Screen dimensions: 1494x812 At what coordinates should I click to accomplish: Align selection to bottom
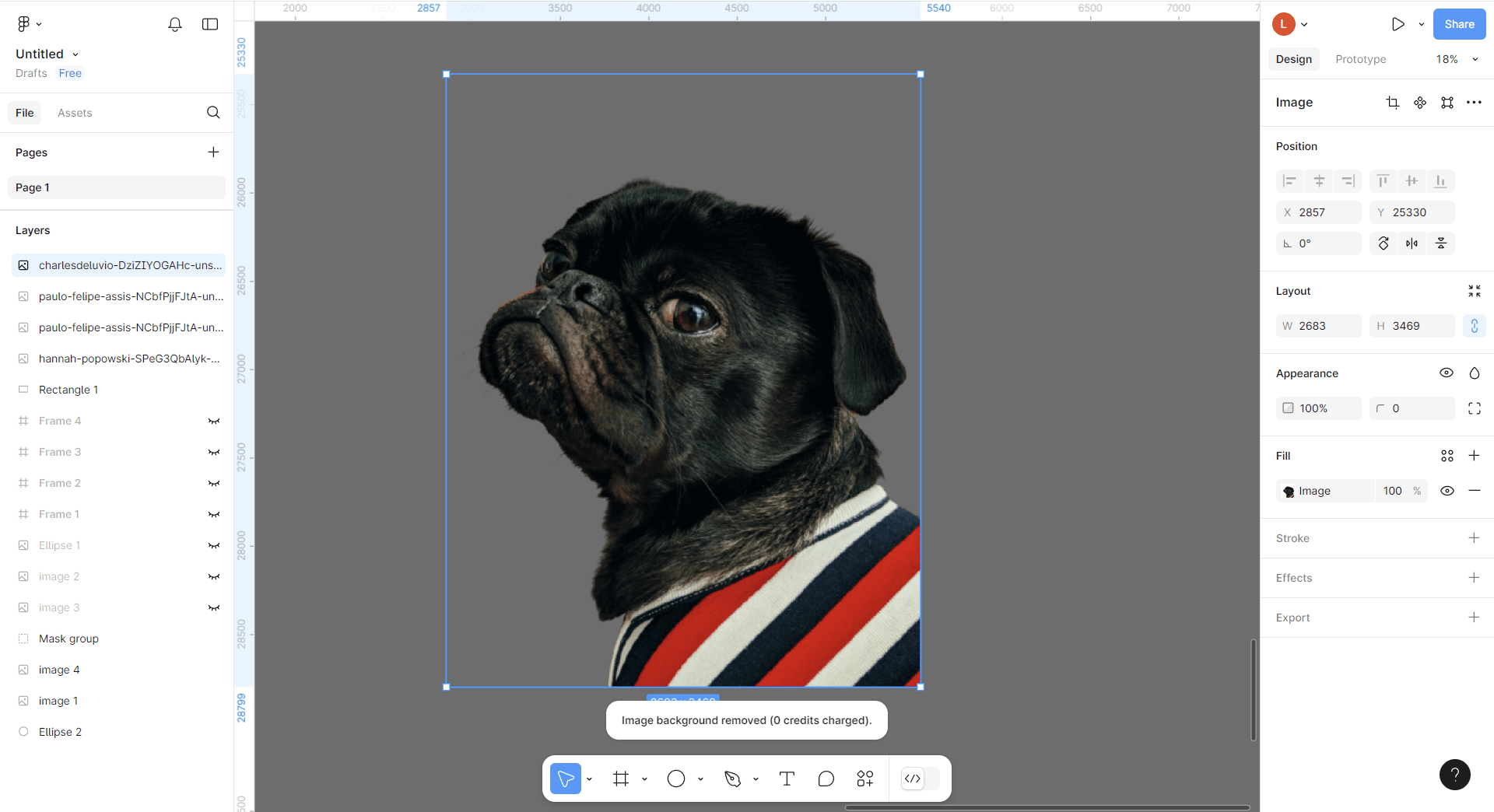point(1441,181)
